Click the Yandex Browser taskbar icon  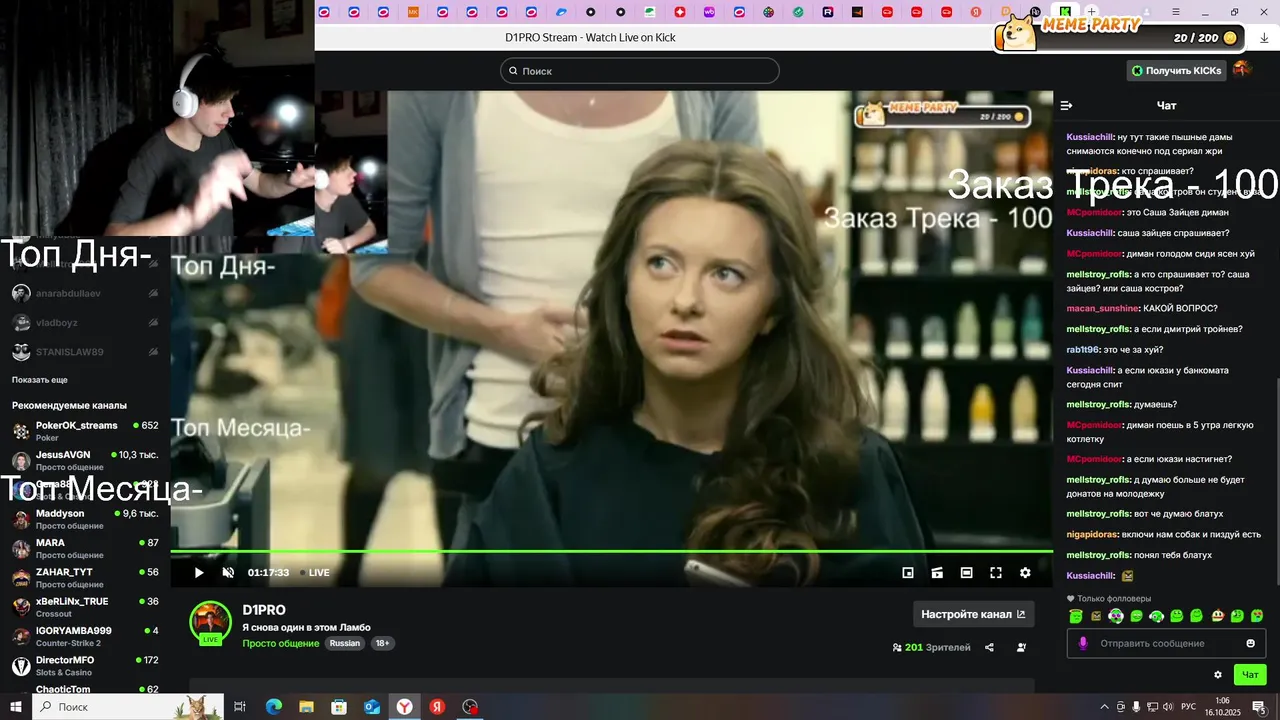(404, 706)
